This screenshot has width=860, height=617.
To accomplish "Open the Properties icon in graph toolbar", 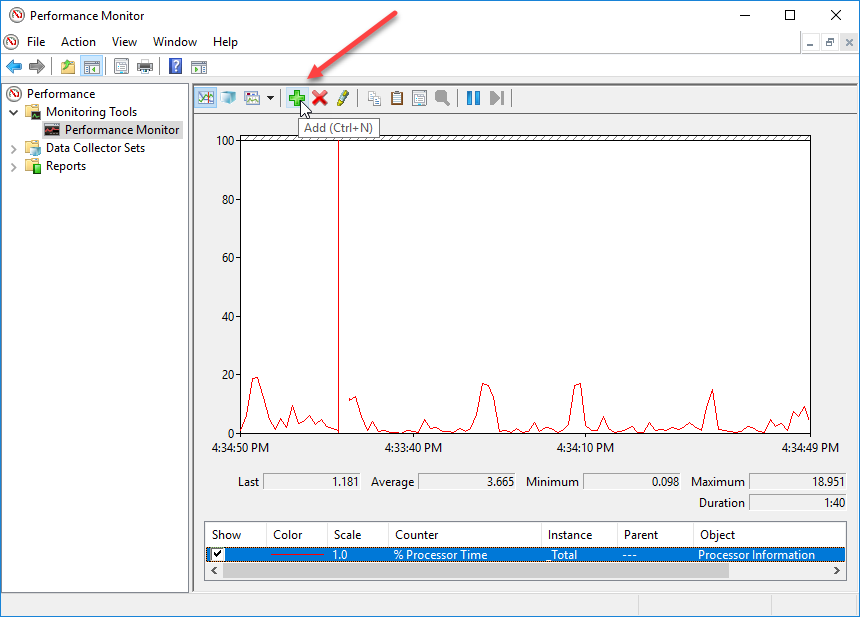I will [419, 98].
